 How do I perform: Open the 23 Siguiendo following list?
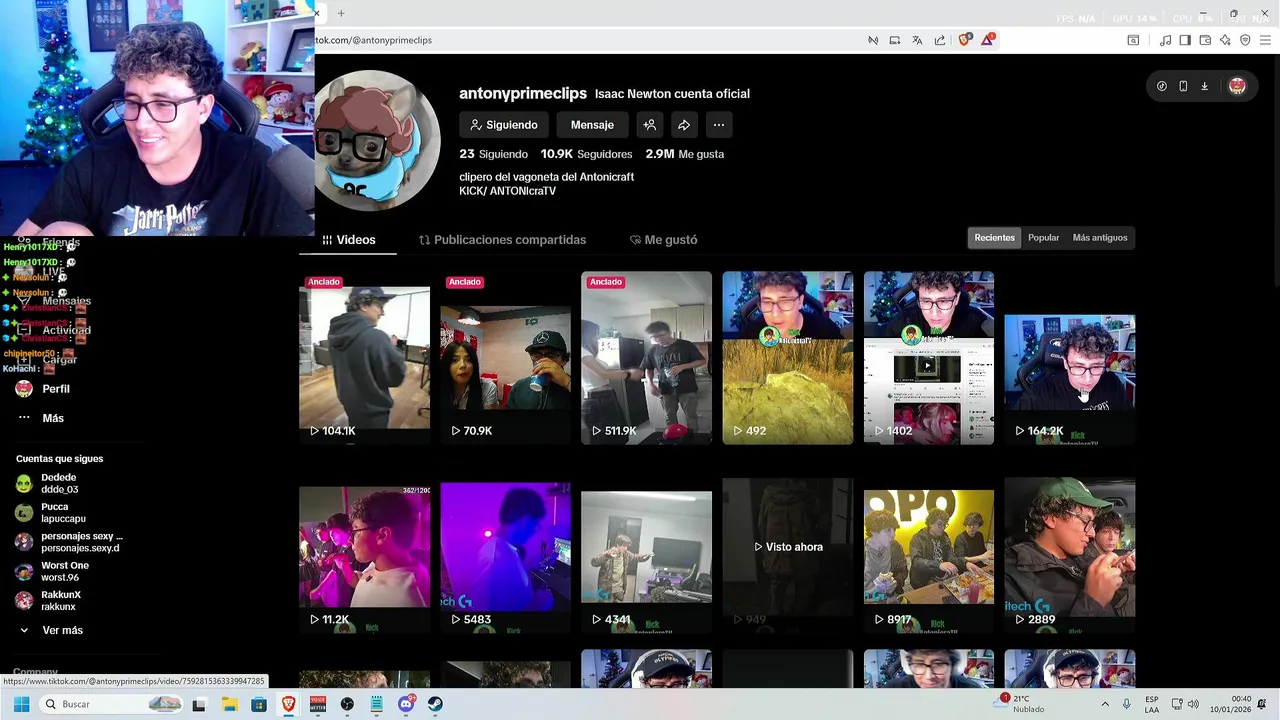pyautogui.click(x=493, y=154)
